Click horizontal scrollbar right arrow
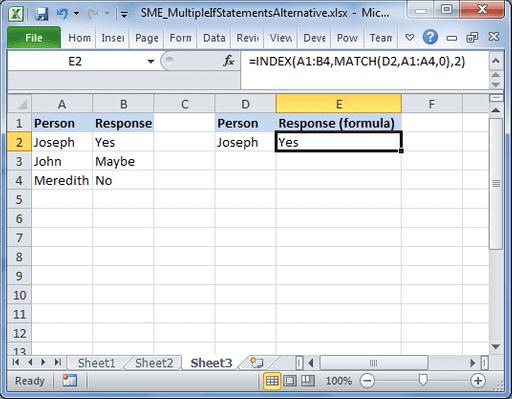The height and width of the screenshot is (399, 512). click(x=472, y=363)
